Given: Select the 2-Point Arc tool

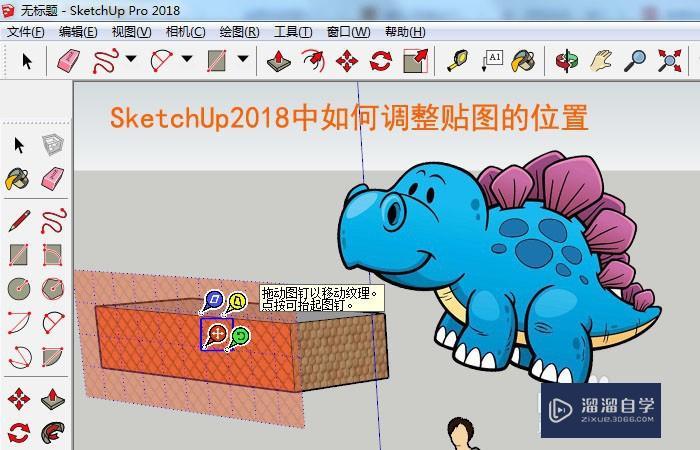Looking at the screenshot, I should point(53,322).
